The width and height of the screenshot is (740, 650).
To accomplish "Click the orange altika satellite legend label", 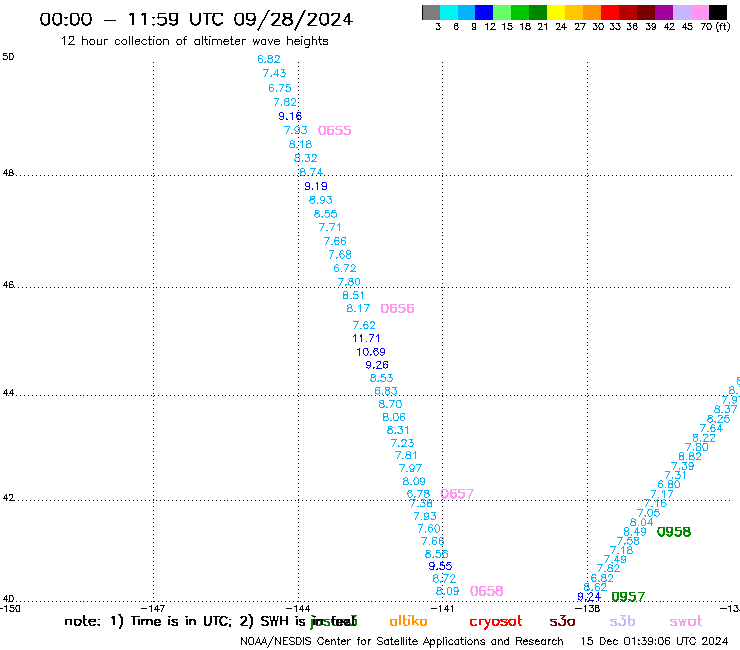I will click(x=408, y=621).
